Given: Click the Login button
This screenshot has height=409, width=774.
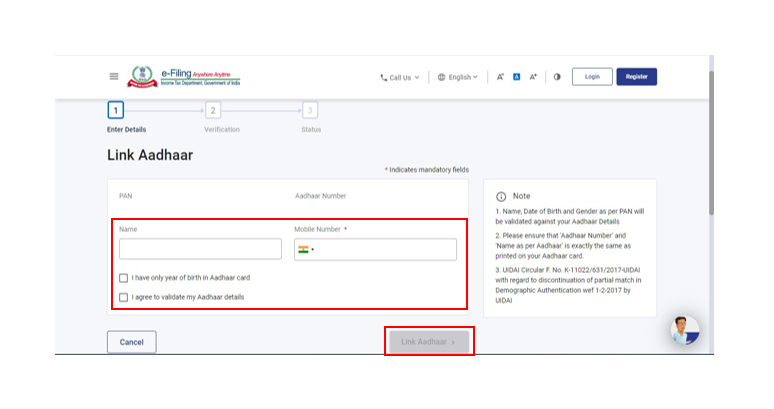Looking at the screenshot, I should (592, 77).
